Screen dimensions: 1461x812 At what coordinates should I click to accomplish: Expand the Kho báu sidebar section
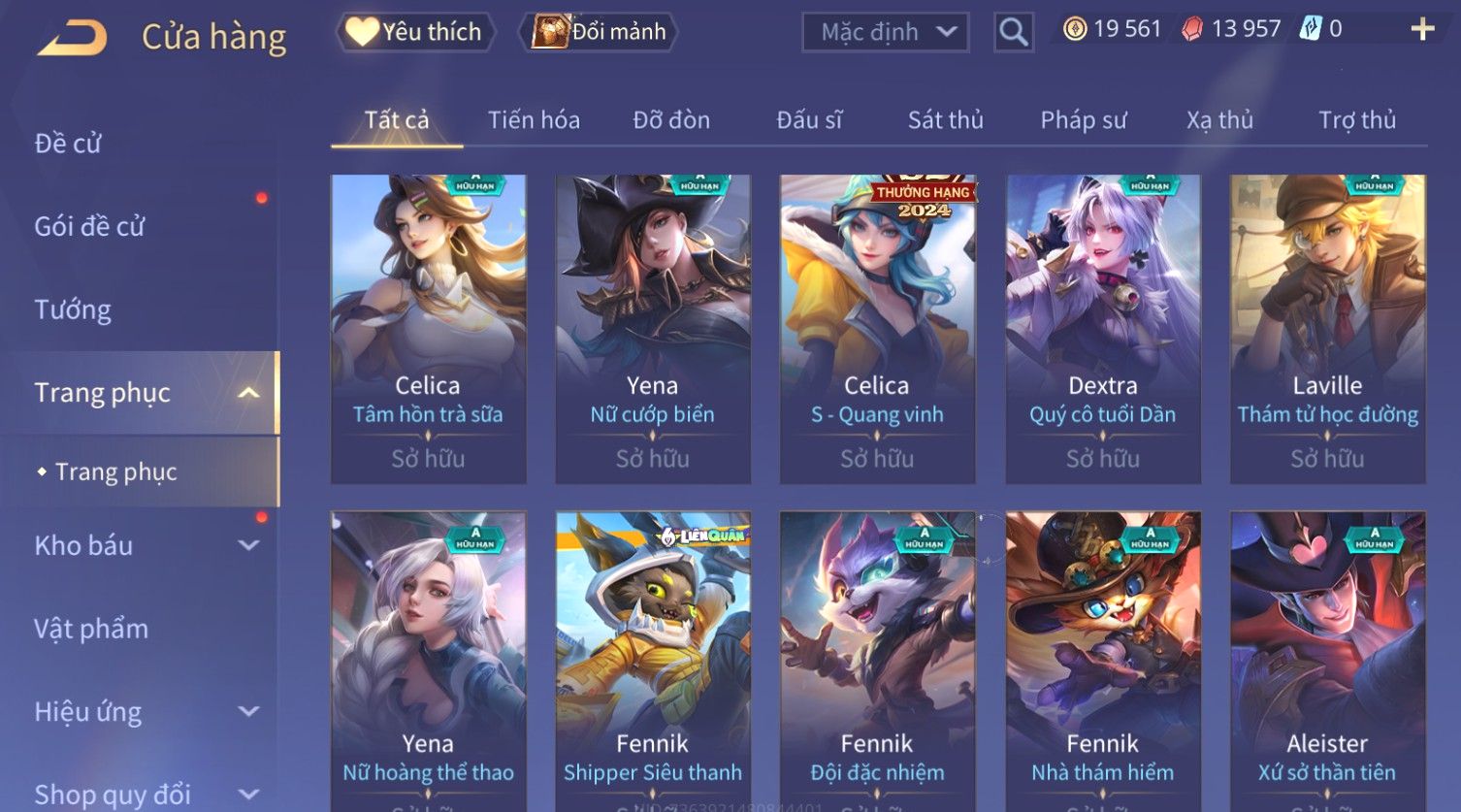click(248, 545)
